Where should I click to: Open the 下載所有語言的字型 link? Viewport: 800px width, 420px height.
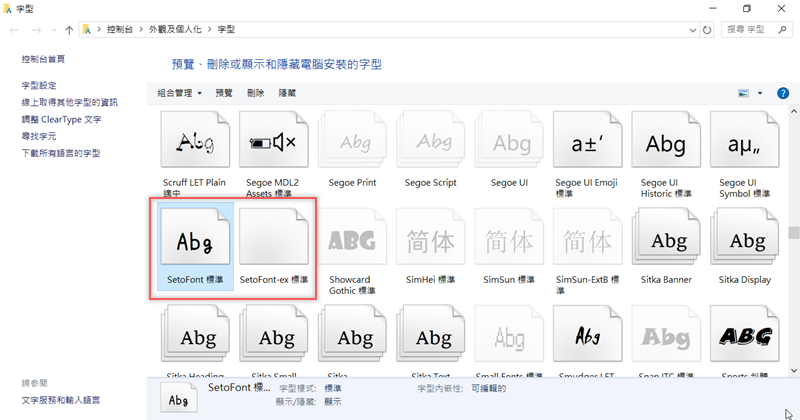(x=61, y=153)
